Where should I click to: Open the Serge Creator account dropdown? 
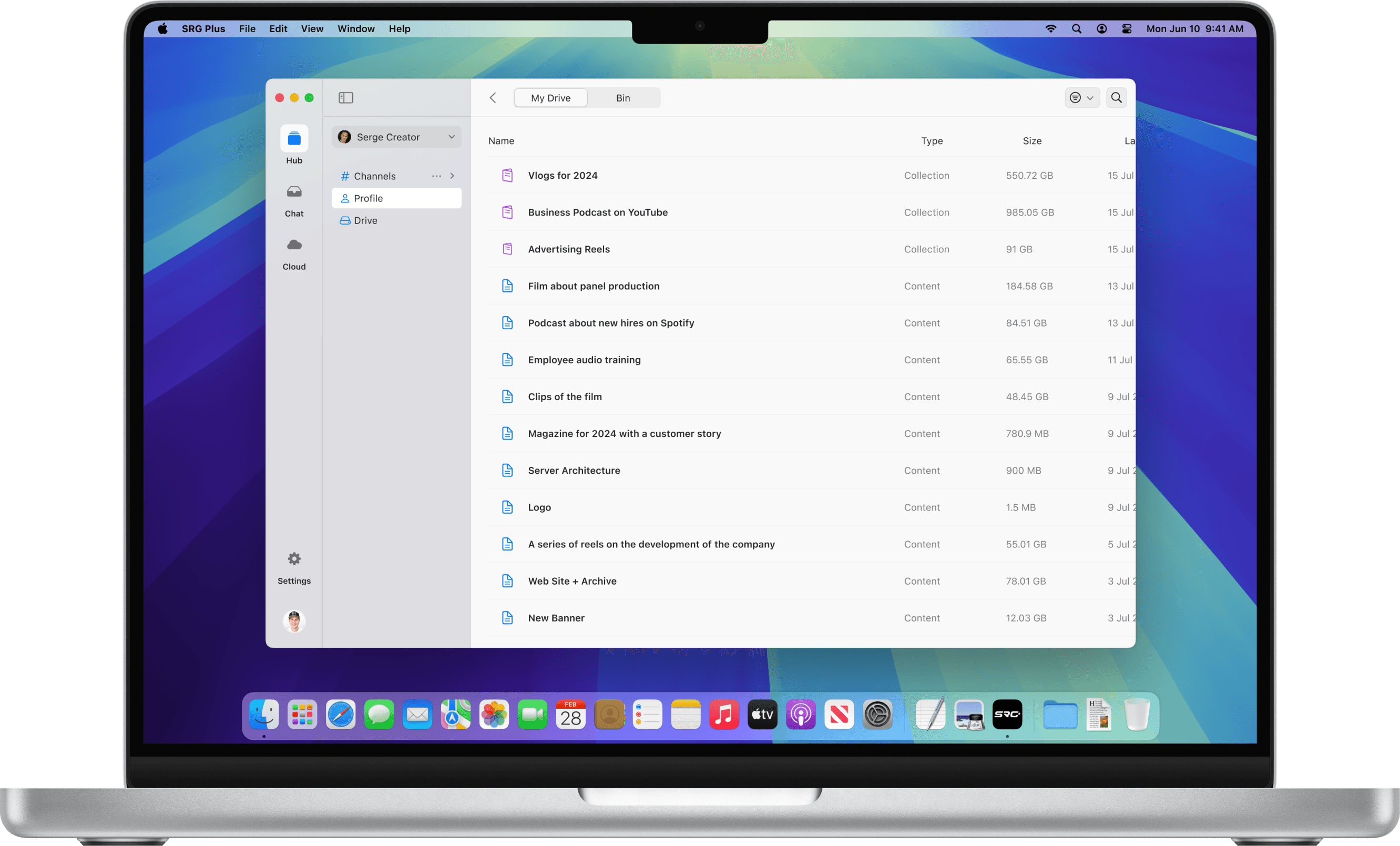pos(396,137)
